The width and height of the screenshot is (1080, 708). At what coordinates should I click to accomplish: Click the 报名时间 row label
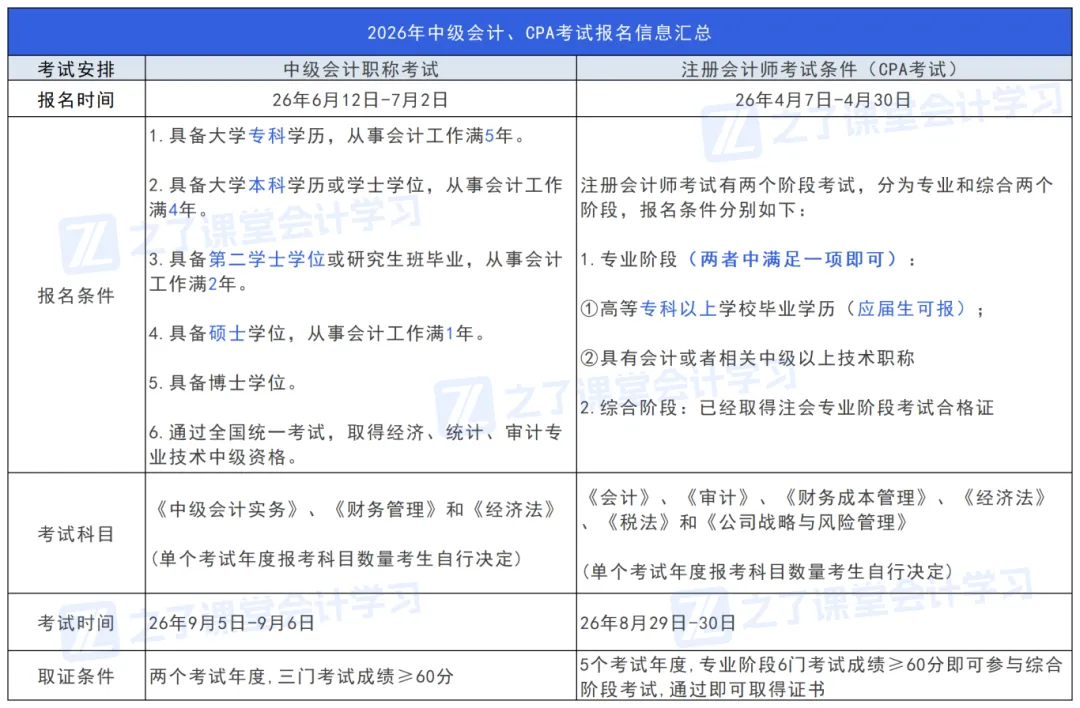click(76, 100)
